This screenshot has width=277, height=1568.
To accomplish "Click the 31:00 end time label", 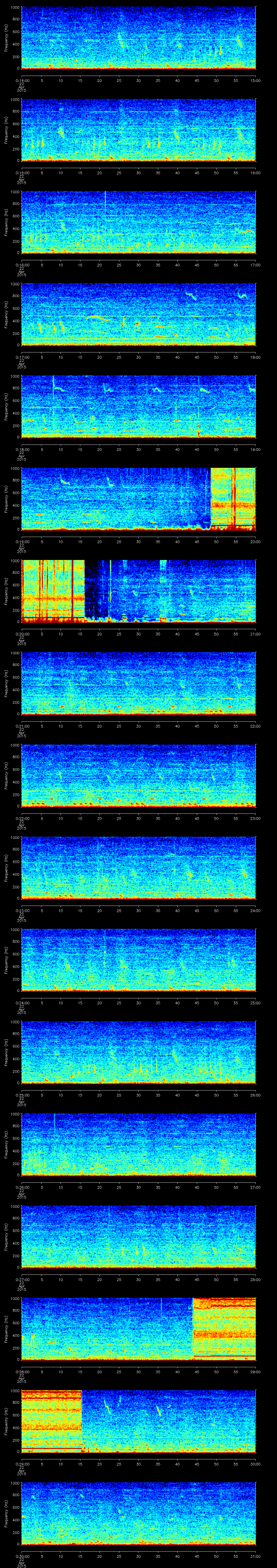I will 256,1556.
